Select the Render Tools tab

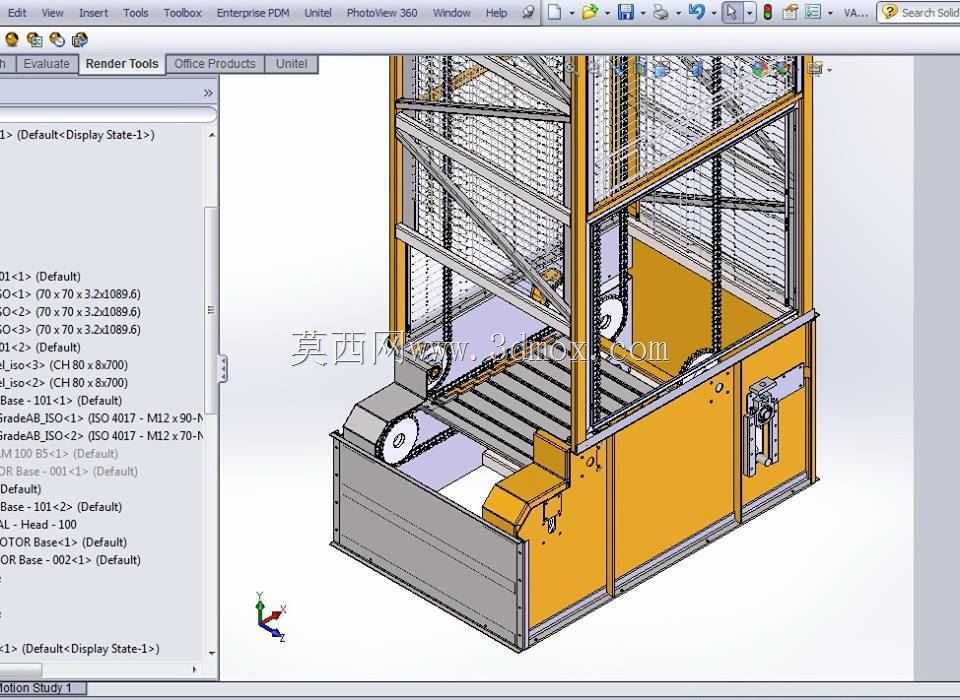[x=122, y=64]
